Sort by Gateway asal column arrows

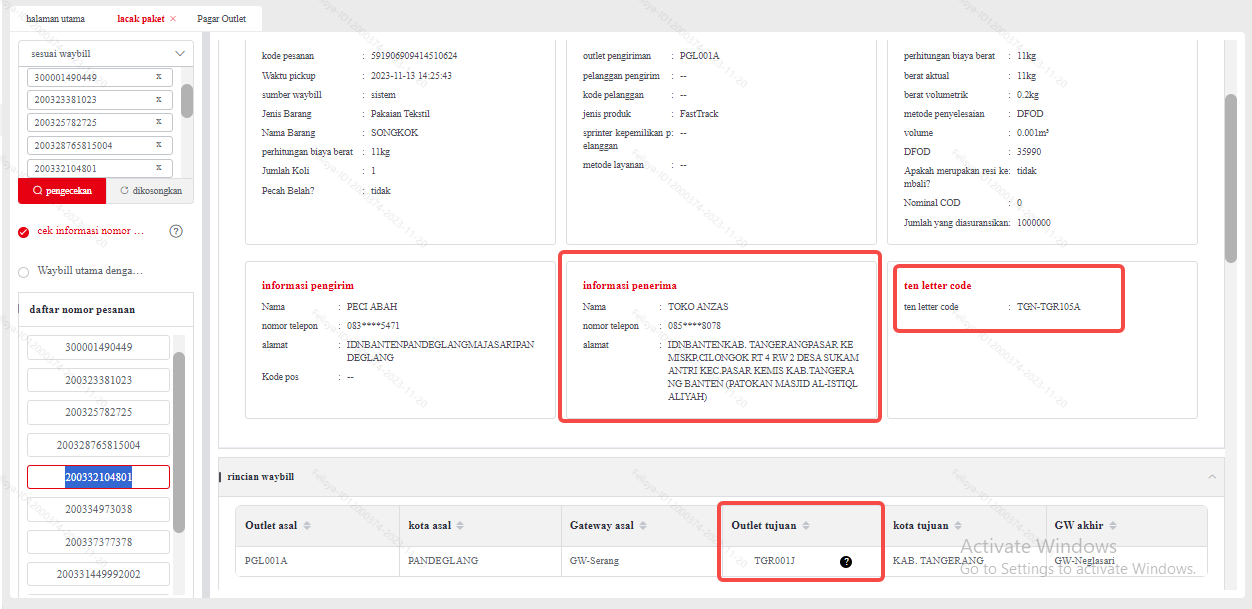[x=644, y=525]
